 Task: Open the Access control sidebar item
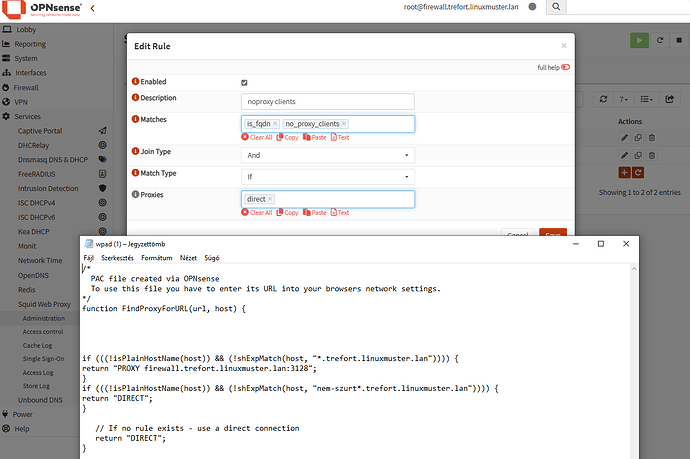(43, 332)
